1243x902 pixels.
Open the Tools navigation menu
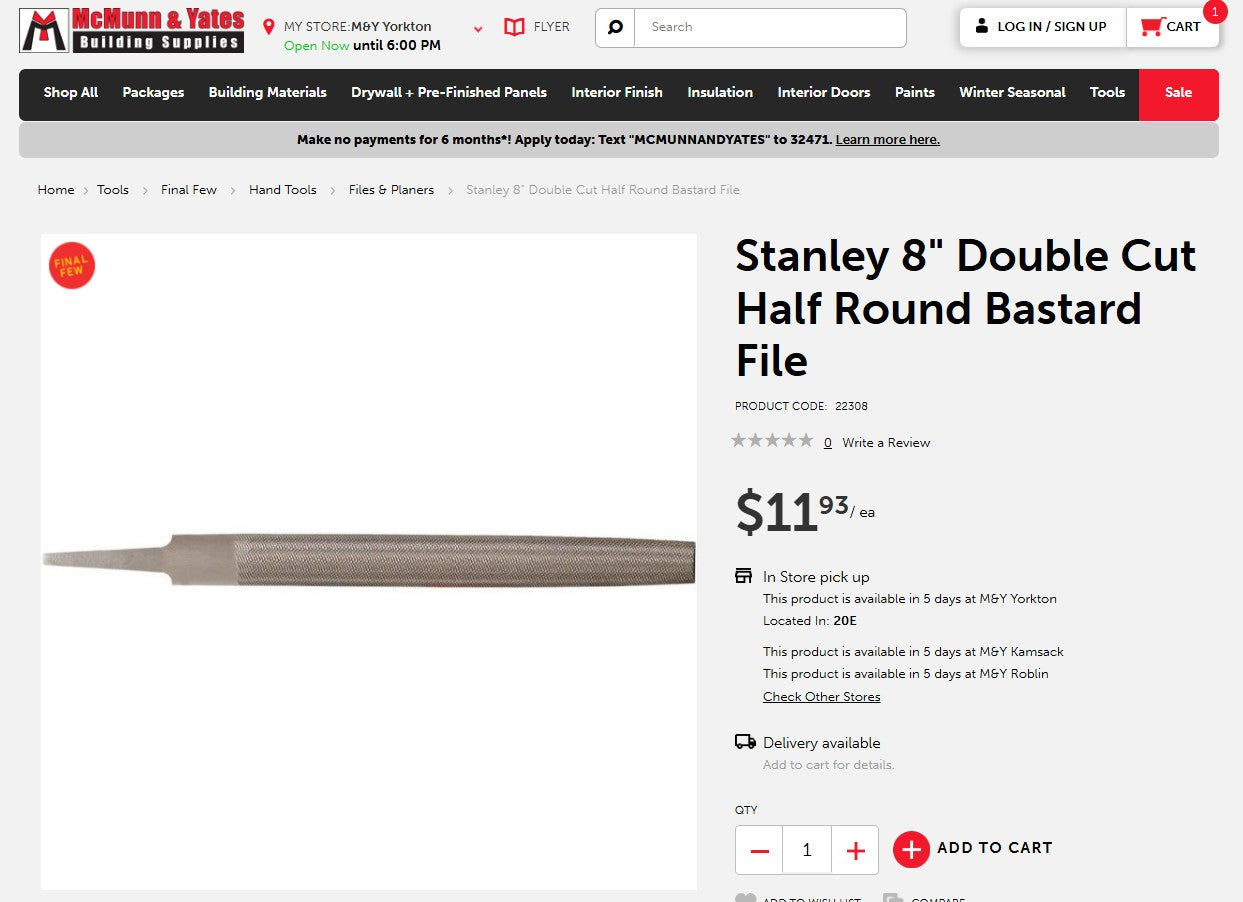click(1107, 93)
